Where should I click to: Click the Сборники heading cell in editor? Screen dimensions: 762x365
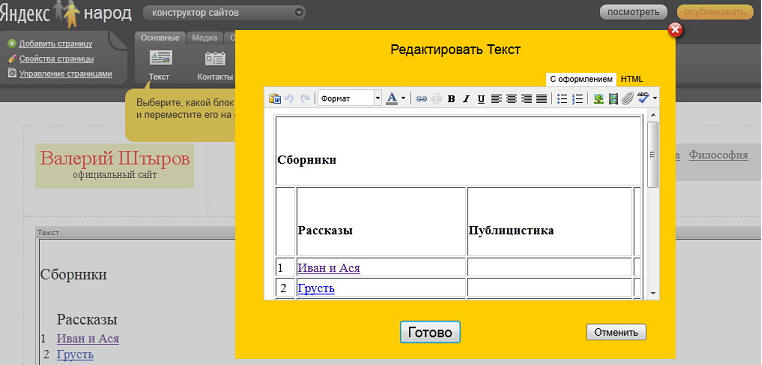tap(458, 151)
